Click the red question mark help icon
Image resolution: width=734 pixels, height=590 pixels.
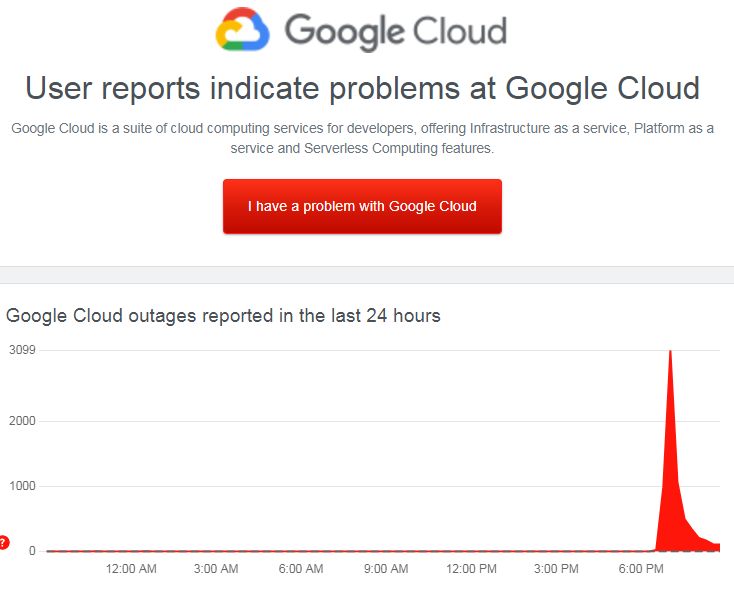pyautogui.click(x=3, y=543)
